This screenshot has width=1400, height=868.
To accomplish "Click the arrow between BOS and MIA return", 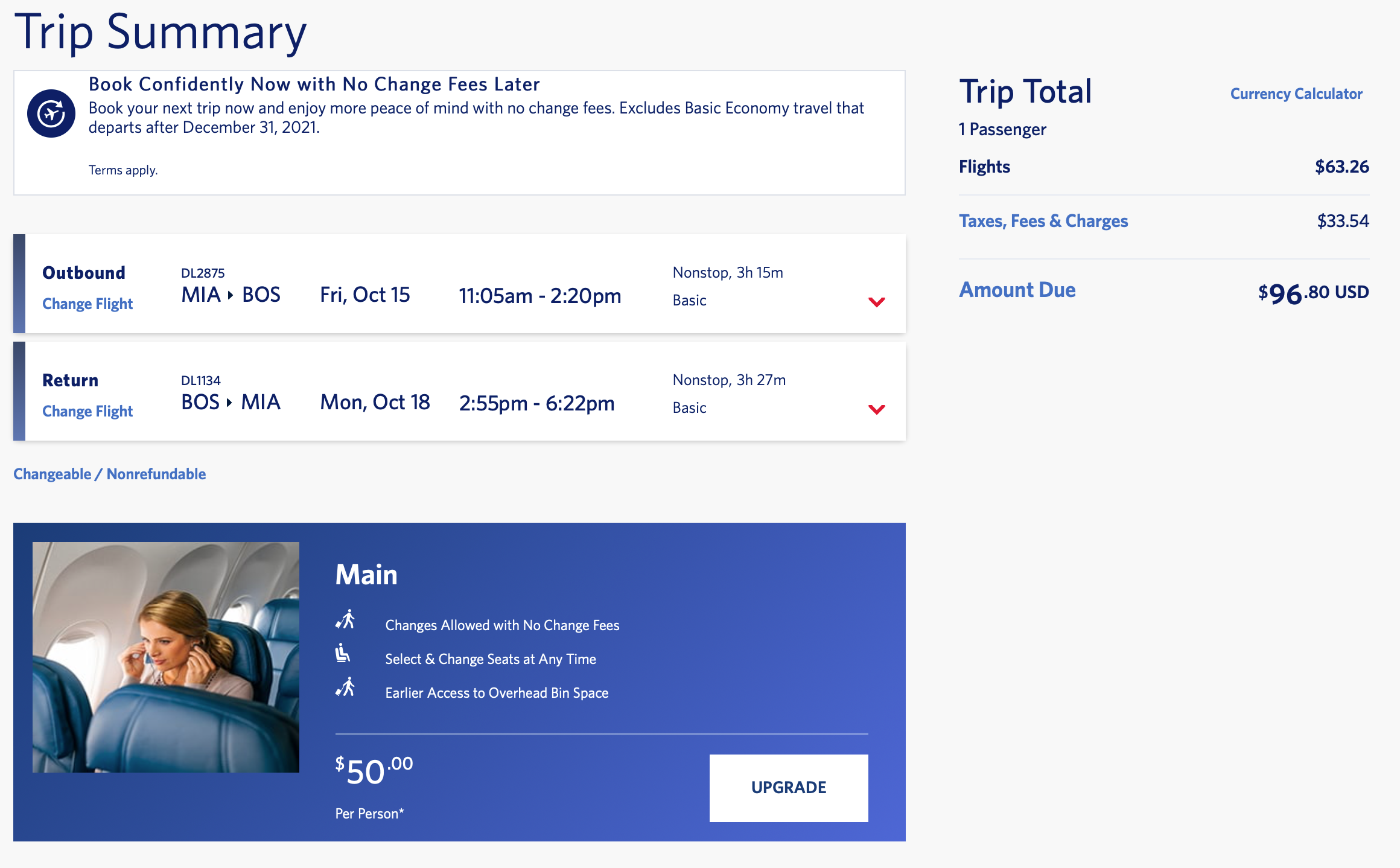I will (x=229, y=403).
